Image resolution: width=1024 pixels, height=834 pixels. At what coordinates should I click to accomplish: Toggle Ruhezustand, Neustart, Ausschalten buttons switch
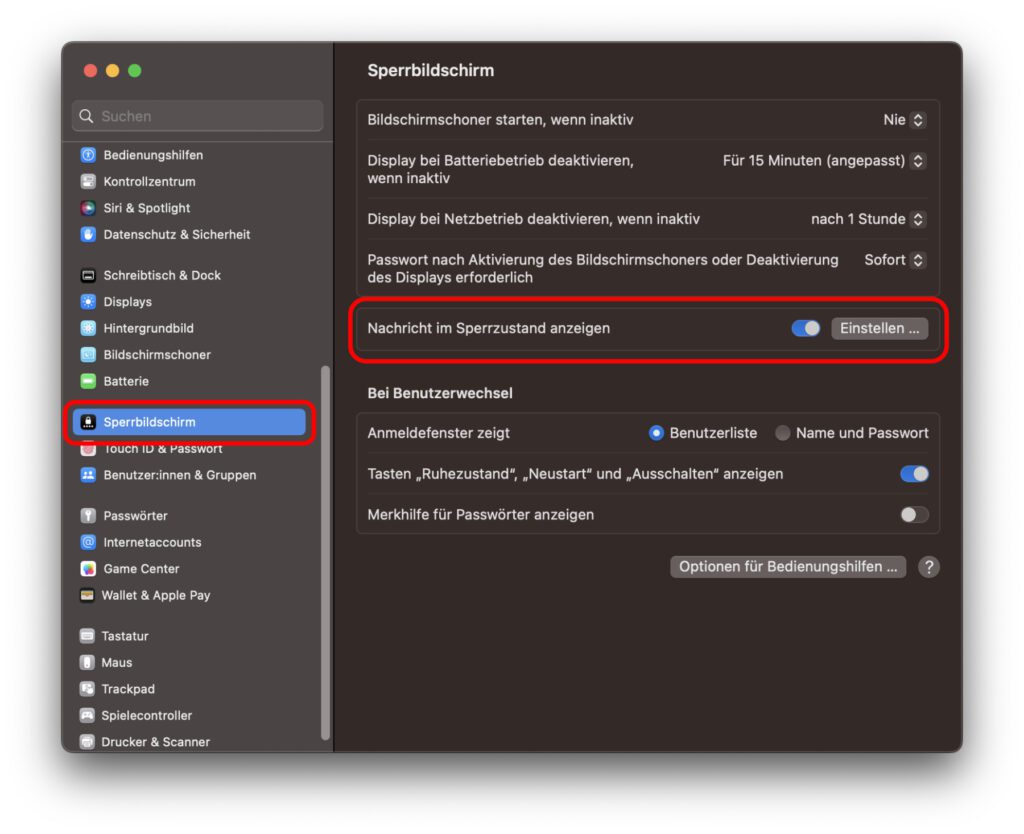pyautogui.click(x=914, y=474)
